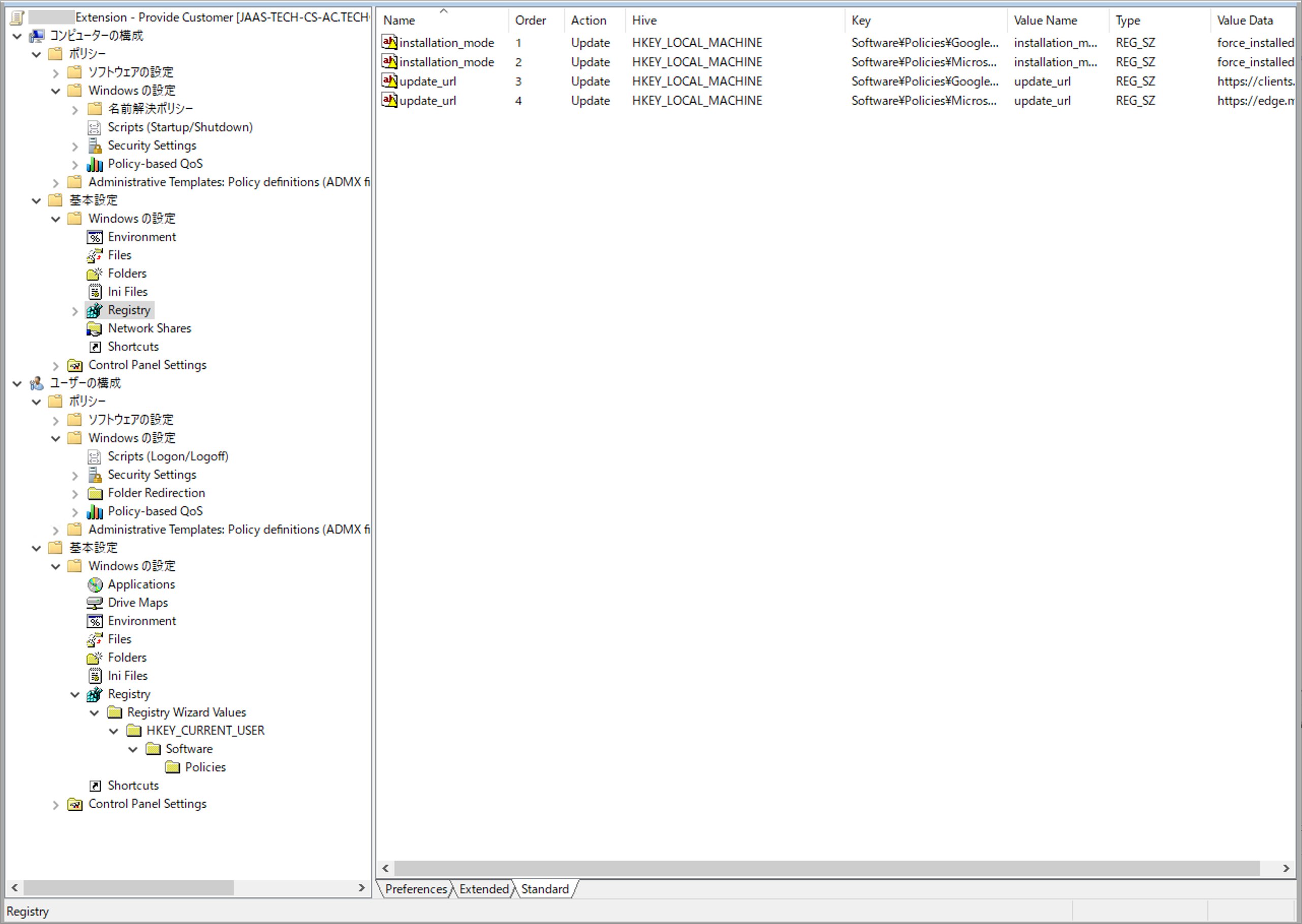Sort list by Value Name column header

1058,20
